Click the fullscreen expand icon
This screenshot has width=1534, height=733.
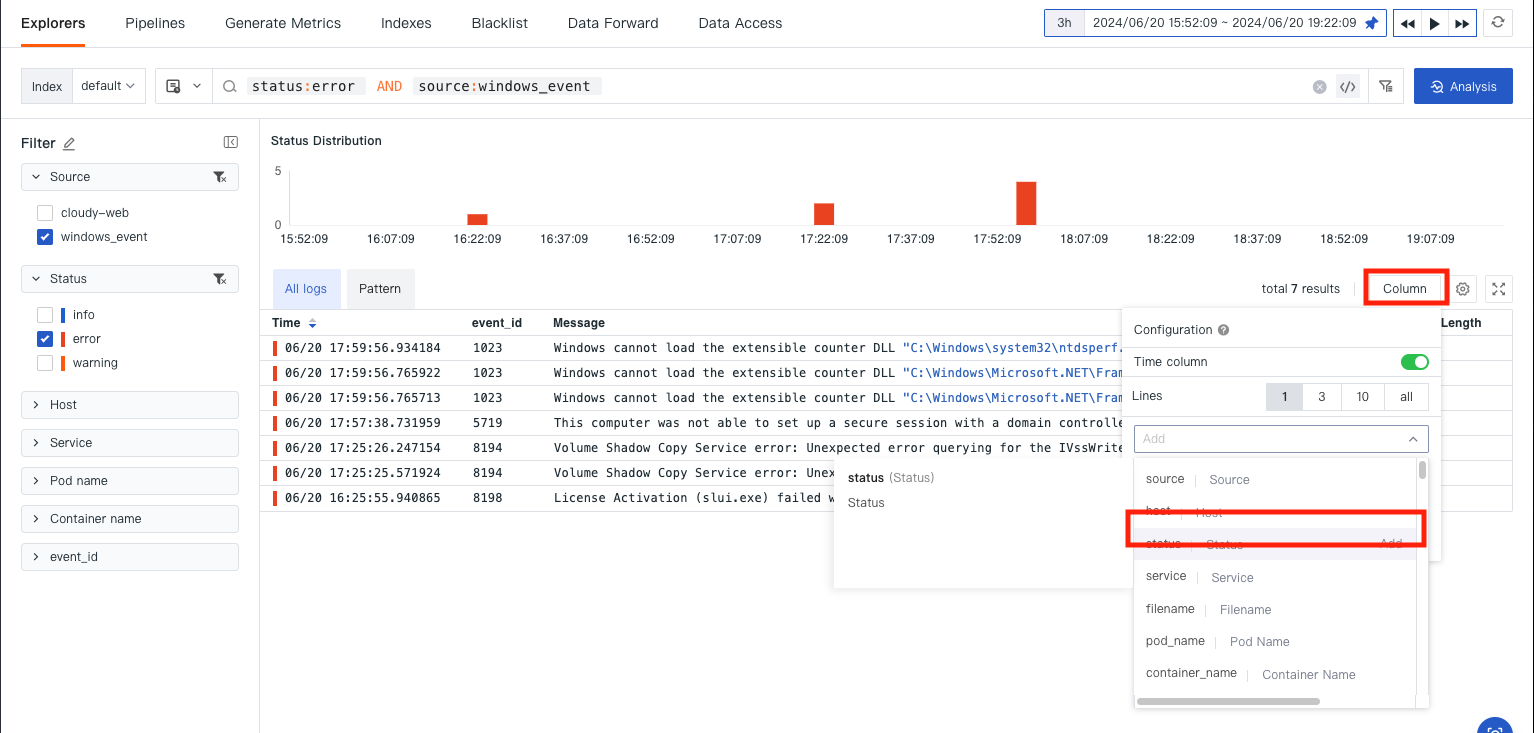[x=1498, y=289]
